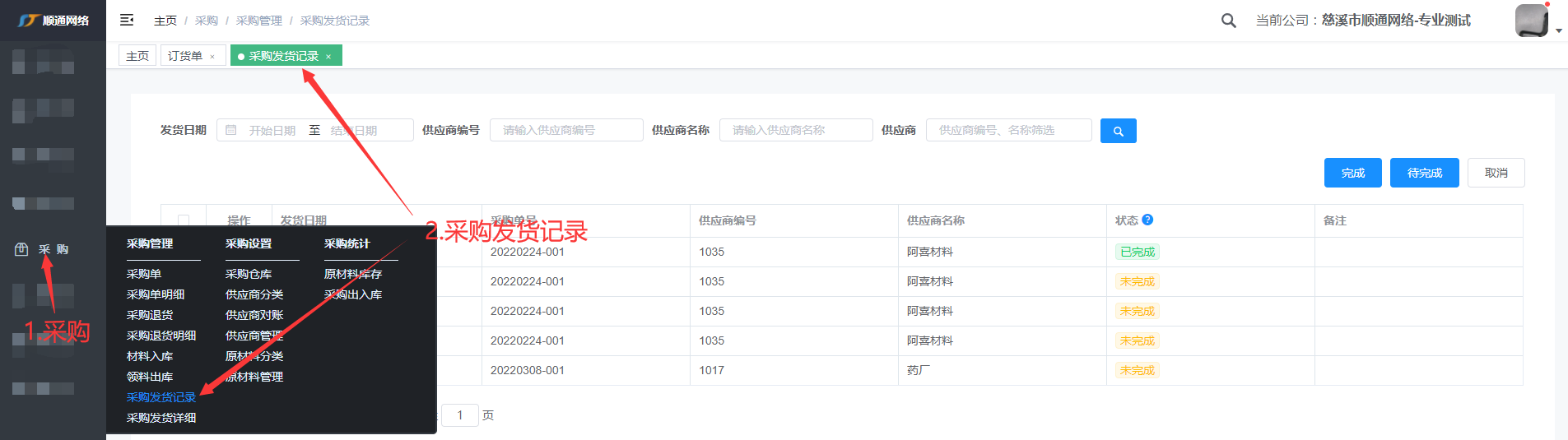Open the 开始日期 date picker
Image resolution: width=1568 pixels, height=440 pixels.
pos(272,130)
